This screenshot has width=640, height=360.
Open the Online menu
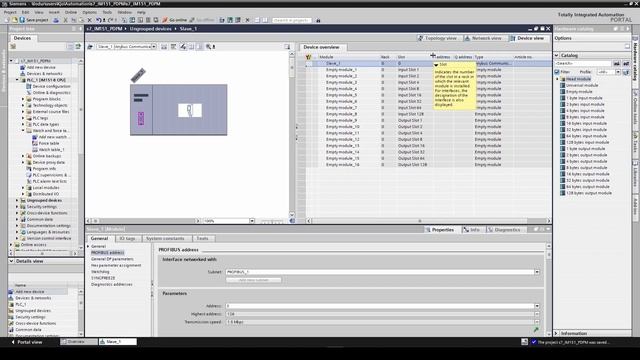(x=71, y=12)
